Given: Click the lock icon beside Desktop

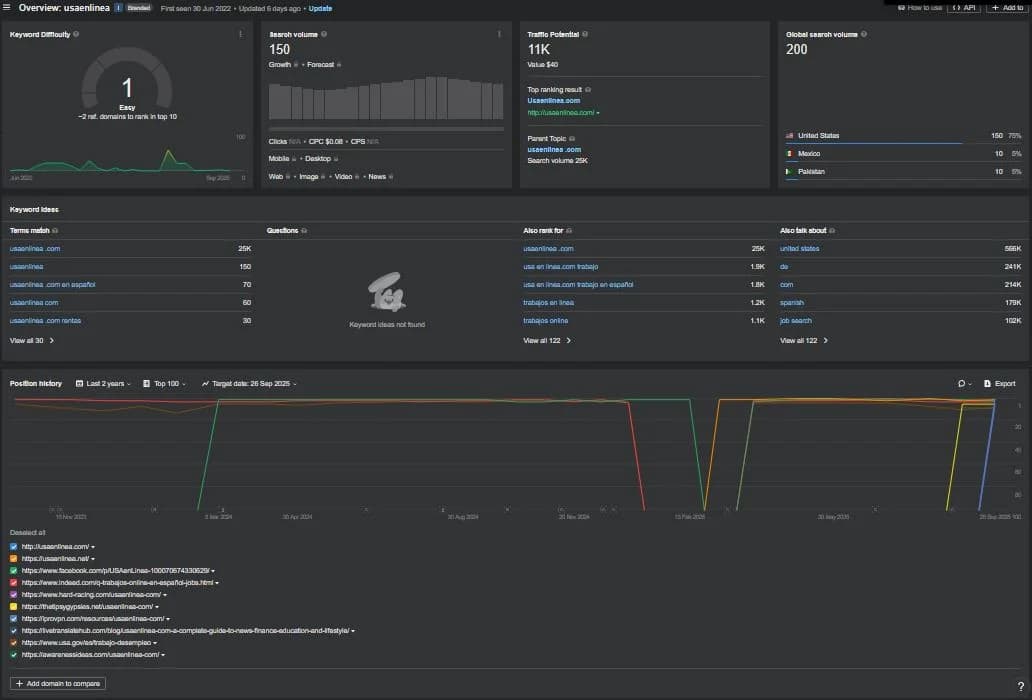Looking at the screenshot, I should [x=336, y=159].
